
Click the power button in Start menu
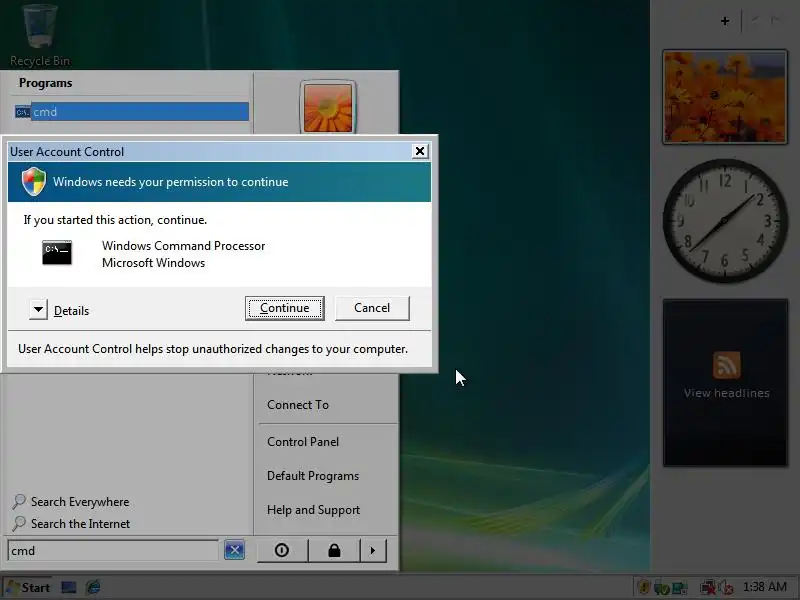(x=282, y=550)
